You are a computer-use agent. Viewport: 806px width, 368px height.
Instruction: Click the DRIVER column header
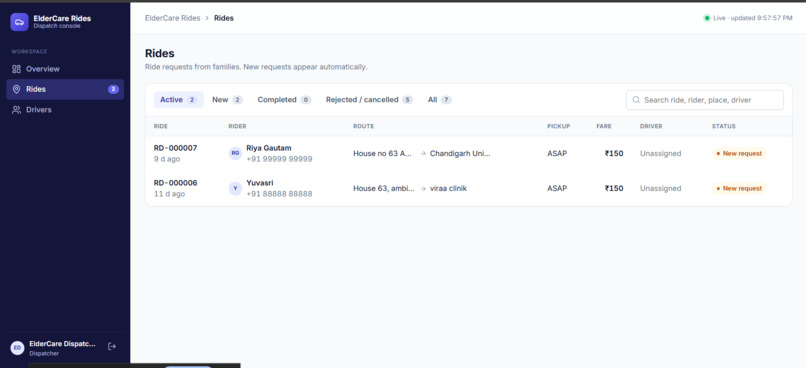pyautogui.click(x=651, y=126)
